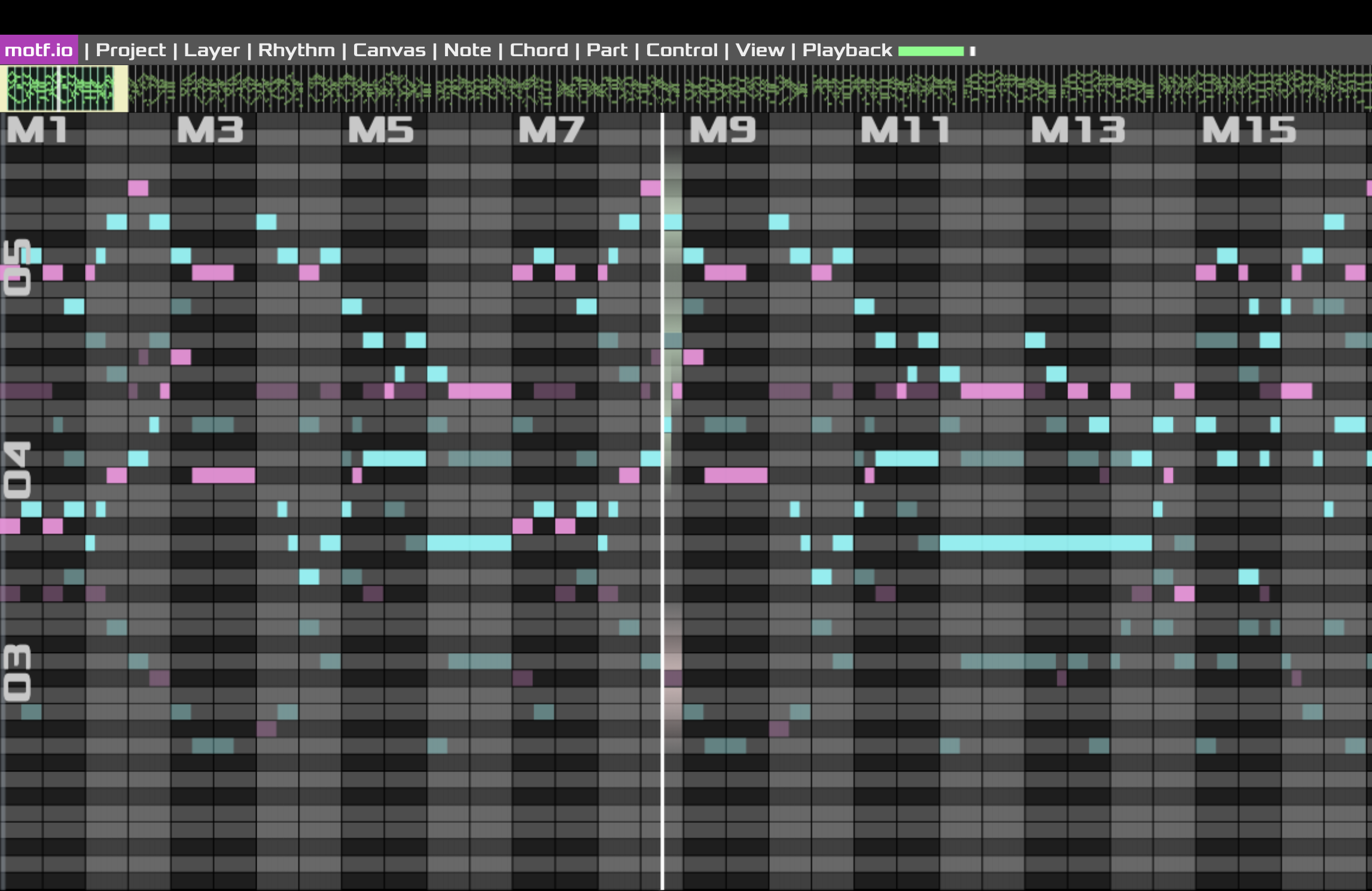Viewport: 1372px width, 891px height.
Task: Open the Part menu
Action: coord(607,50)
